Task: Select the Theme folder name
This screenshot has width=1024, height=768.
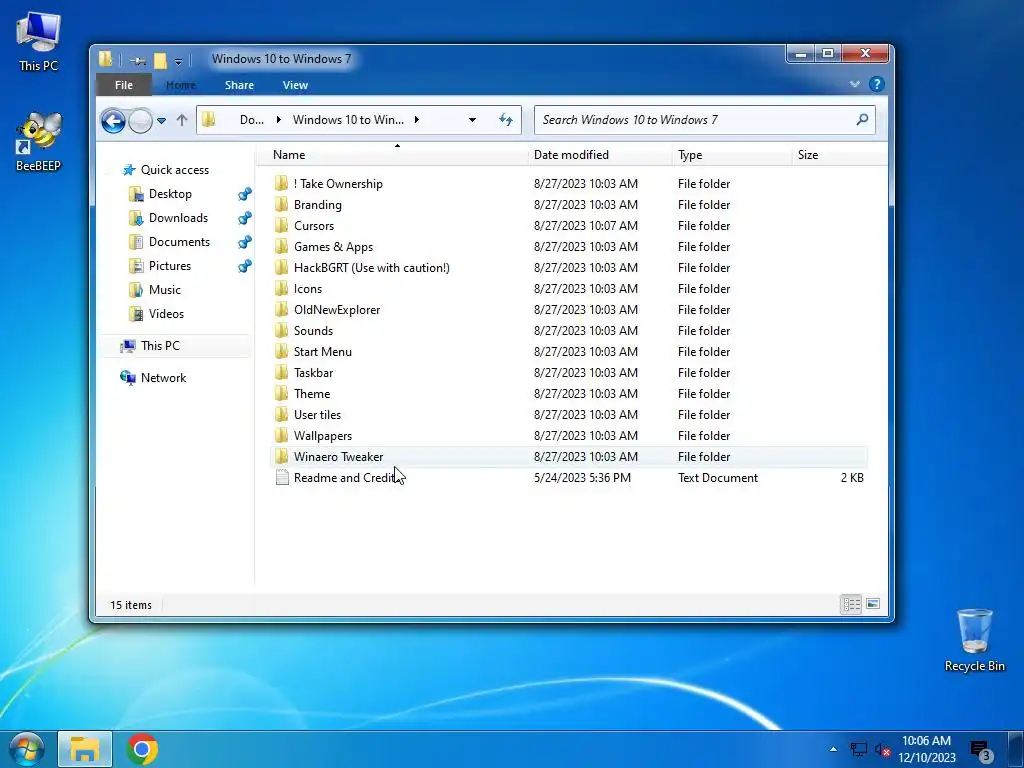Action: coord(312,393)
